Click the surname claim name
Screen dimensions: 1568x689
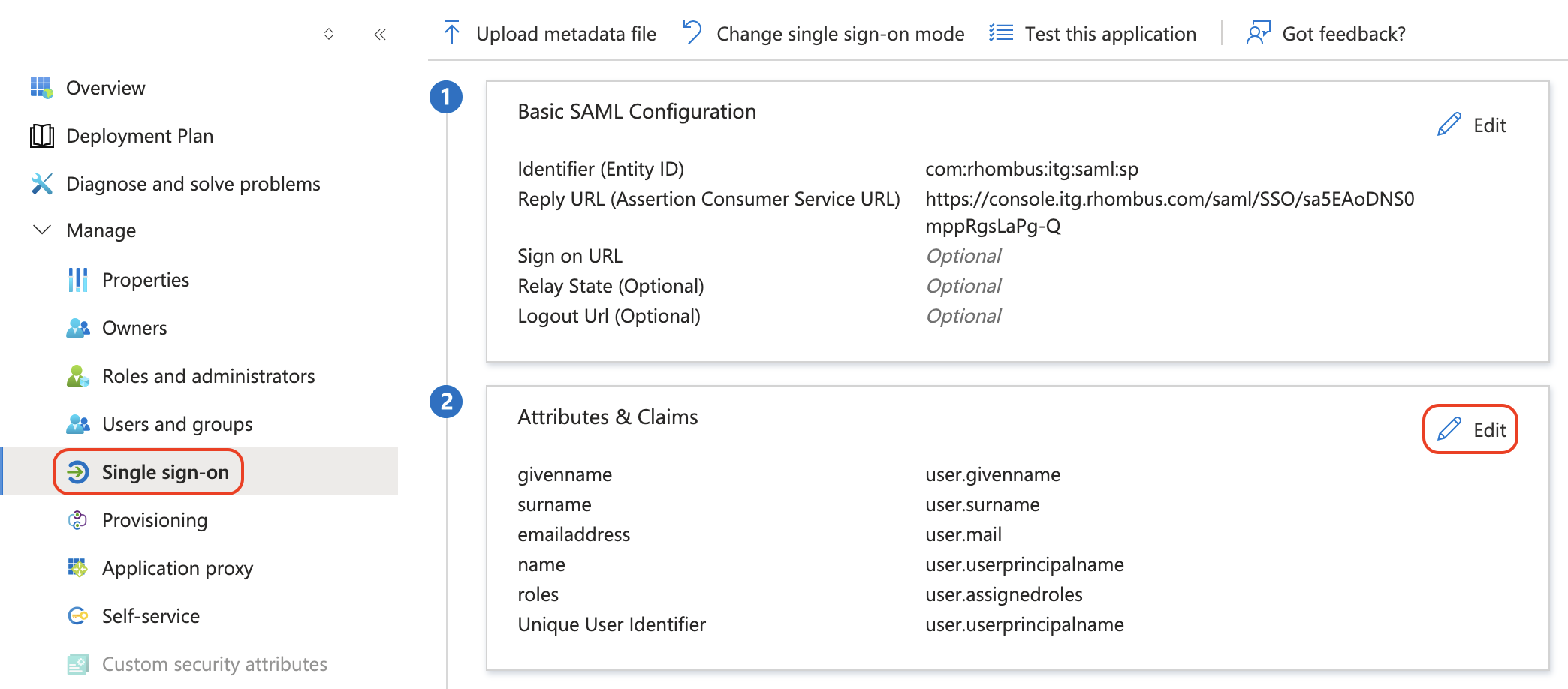[554, 504]
